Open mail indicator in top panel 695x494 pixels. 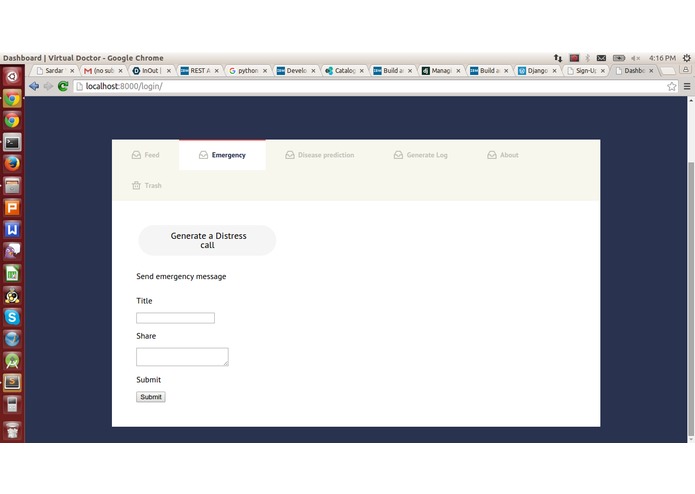(x=601, y=58)
